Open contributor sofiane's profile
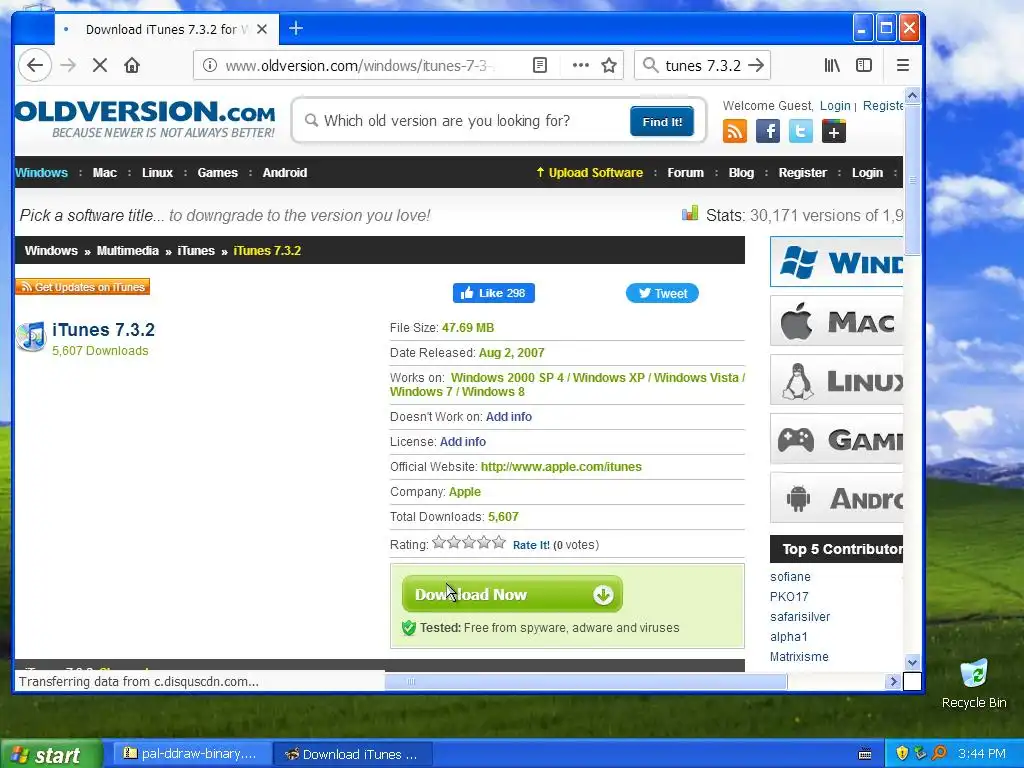Viewport: 1024px width, 768px height. (790, 577)
